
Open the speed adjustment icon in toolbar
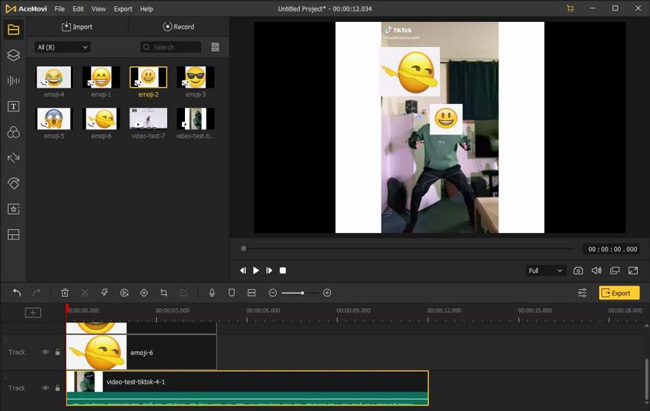pyautogui.click(x=124, y=293)
